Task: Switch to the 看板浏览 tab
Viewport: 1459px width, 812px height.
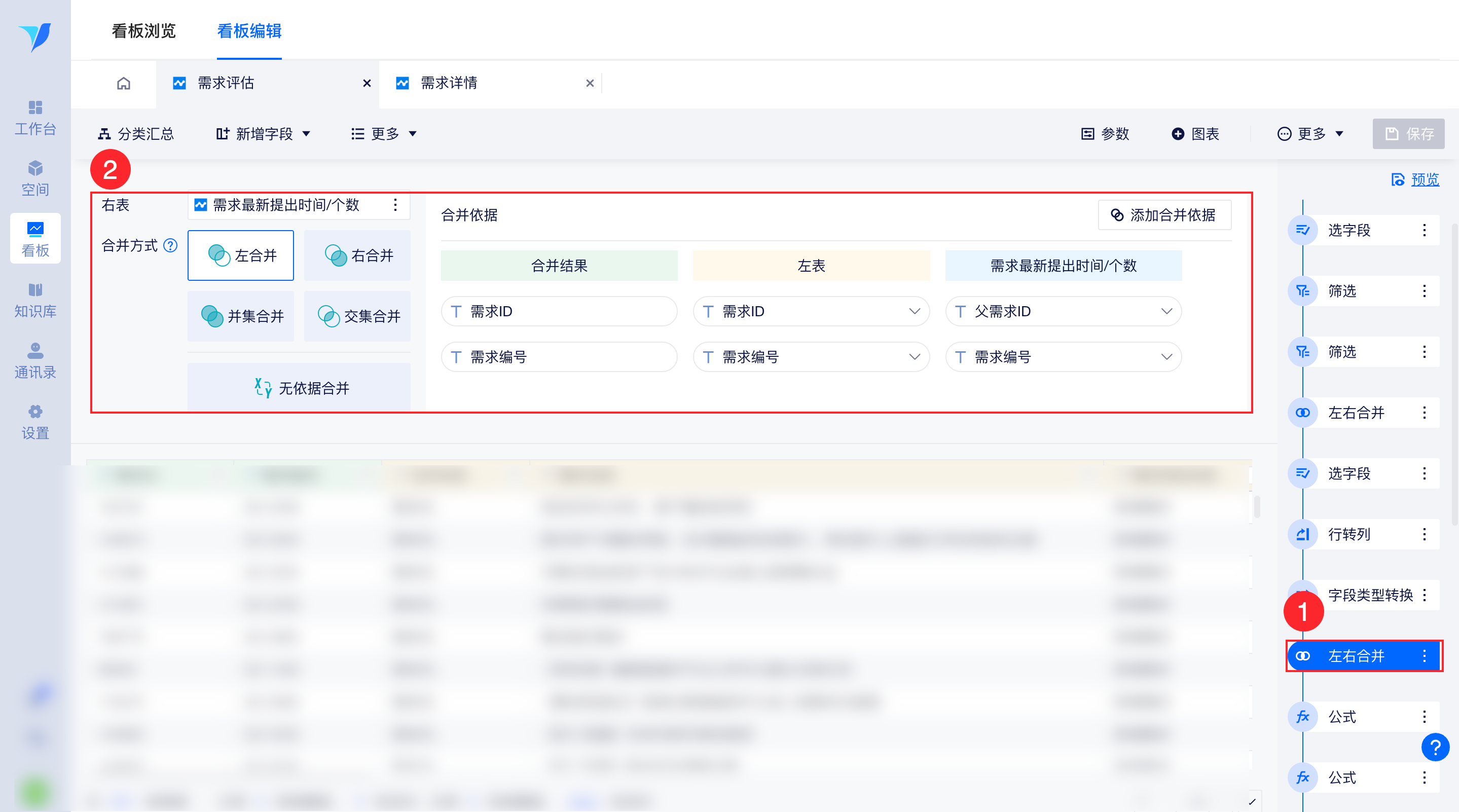Action: click(144, 30)
